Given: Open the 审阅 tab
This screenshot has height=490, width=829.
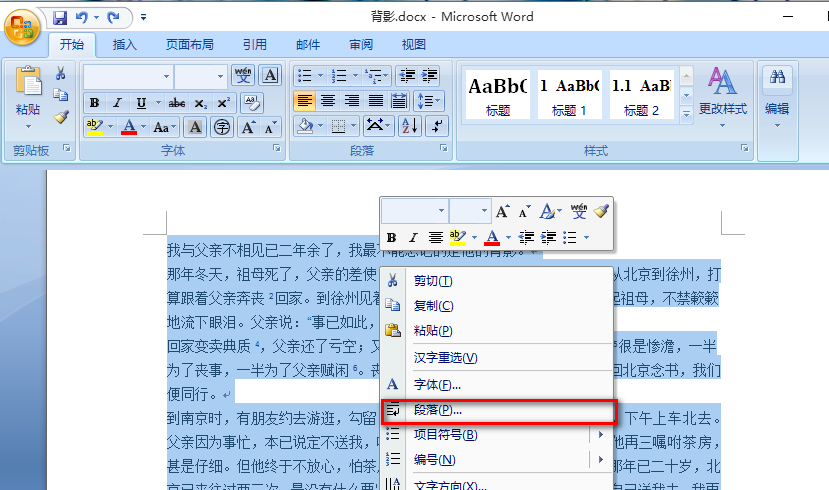Looking at the screenshot, I should coord(361,45).
